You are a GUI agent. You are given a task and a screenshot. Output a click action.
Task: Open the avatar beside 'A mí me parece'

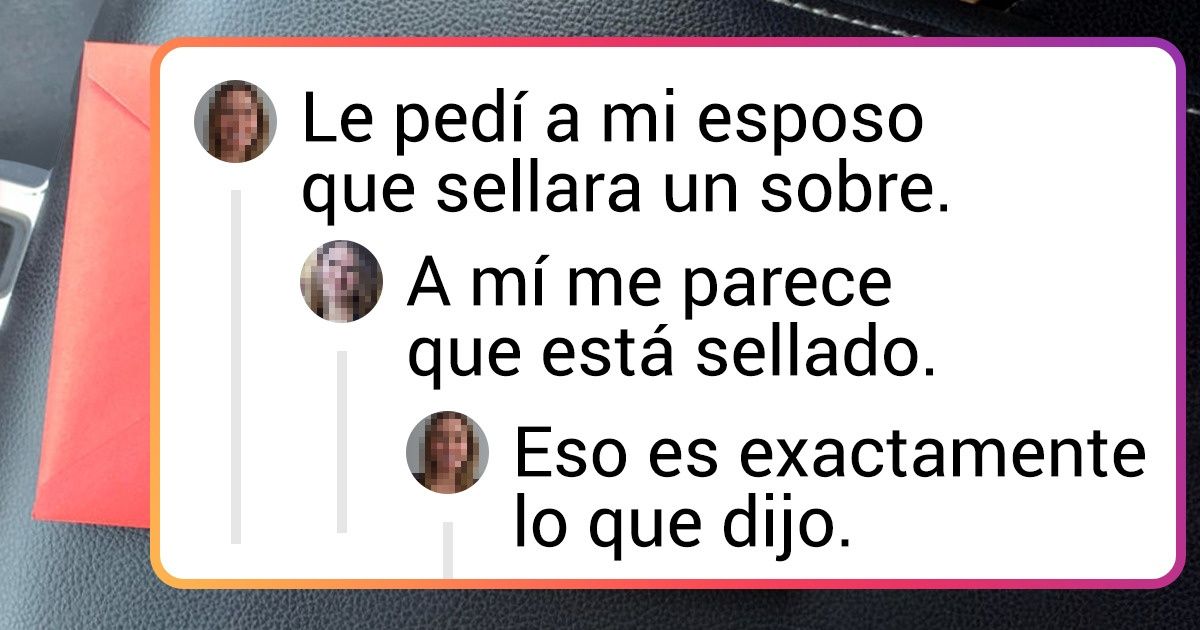coord(341,281)
